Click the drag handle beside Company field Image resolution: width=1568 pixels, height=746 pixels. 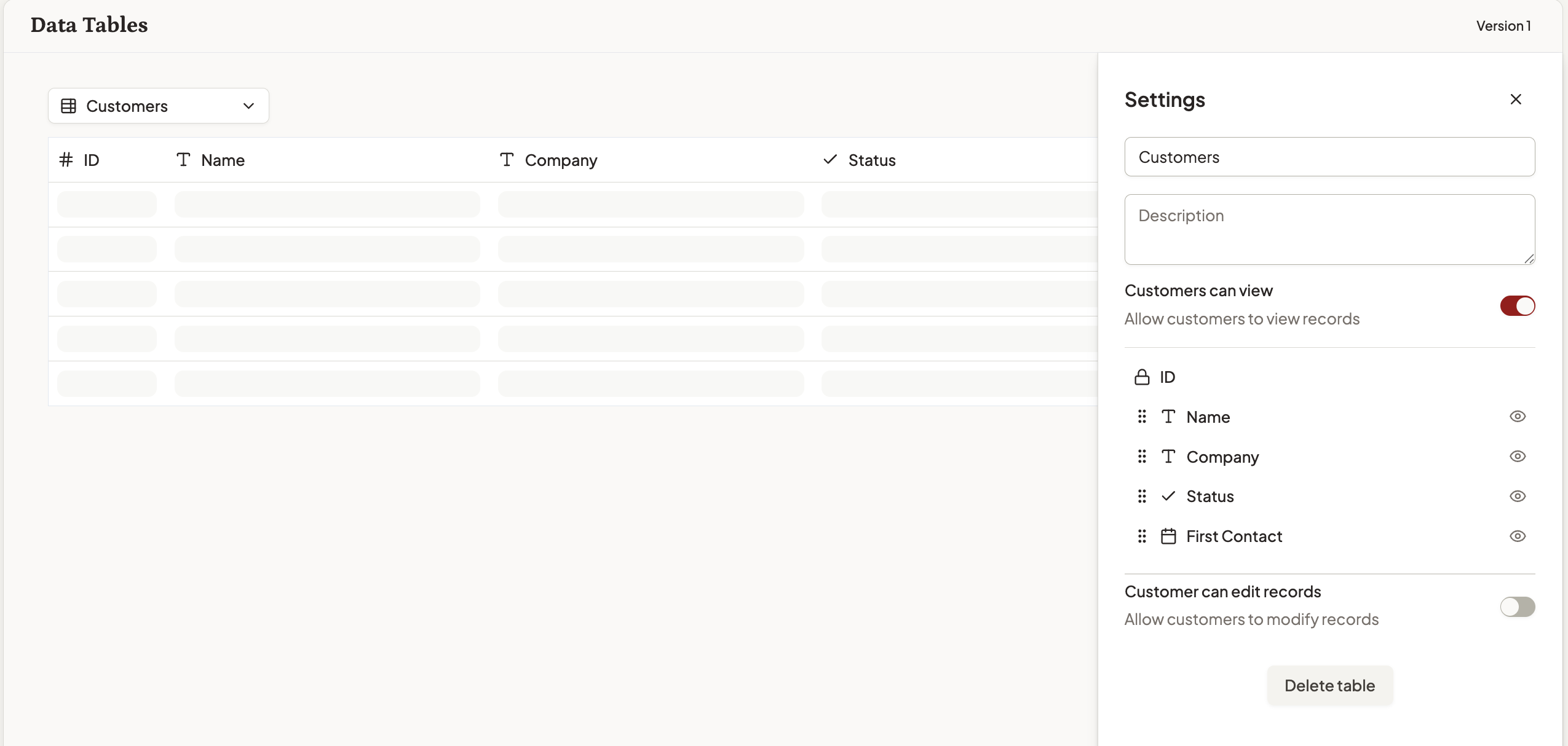[x=1142, y=457]
